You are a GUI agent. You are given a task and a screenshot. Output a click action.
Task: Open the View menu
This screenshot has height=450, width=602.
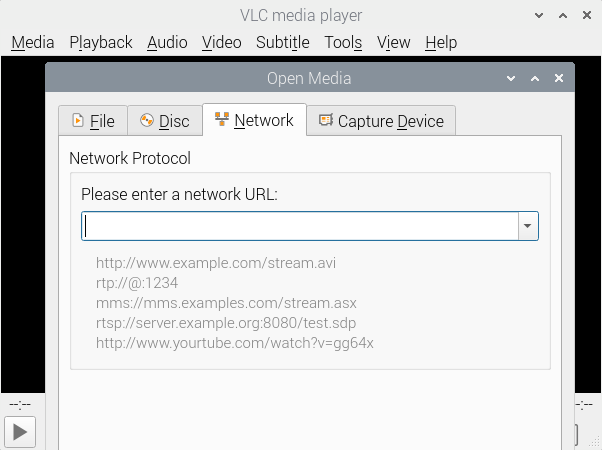[394, 42]
